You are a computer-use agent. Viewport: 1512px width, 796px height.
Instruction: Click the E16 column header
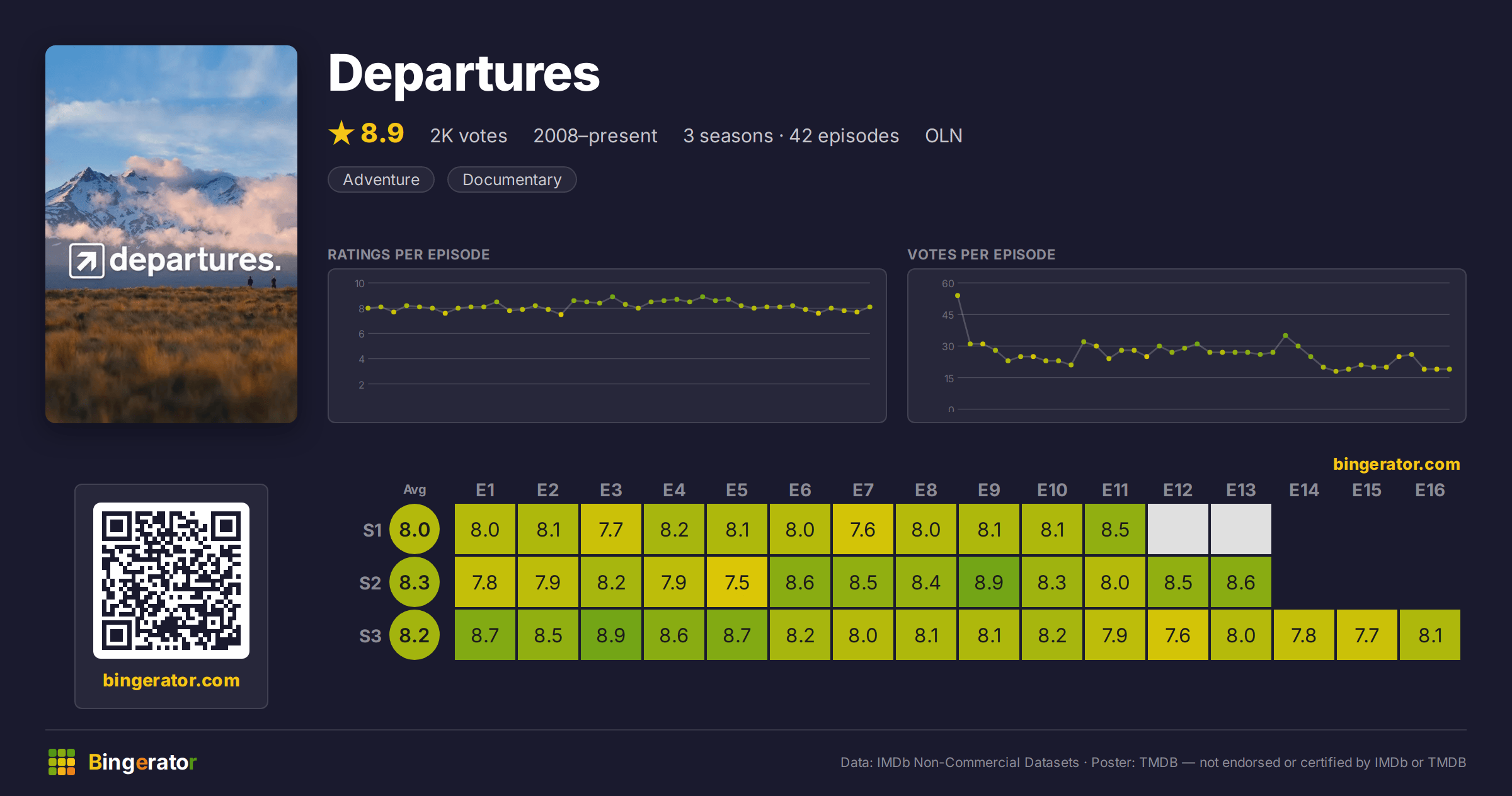[x=1430, y=490]
